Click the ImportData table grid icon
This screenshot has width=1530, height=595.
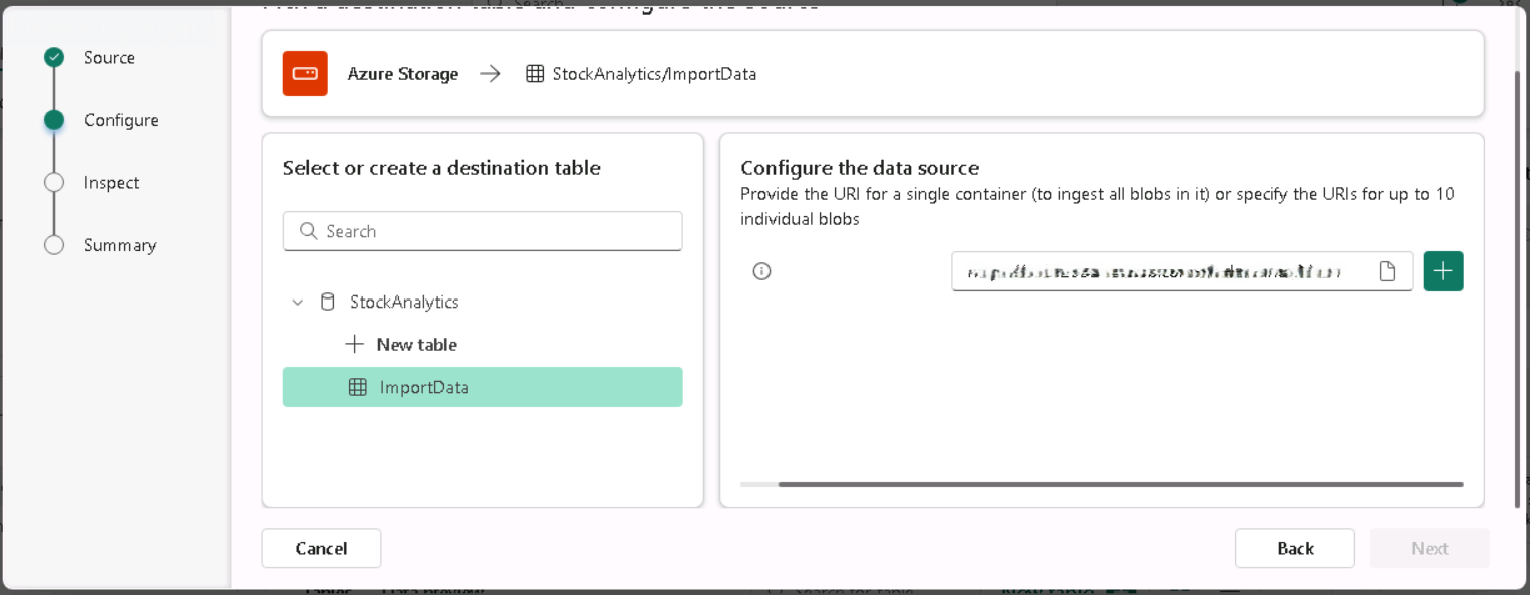click(357, 387)
